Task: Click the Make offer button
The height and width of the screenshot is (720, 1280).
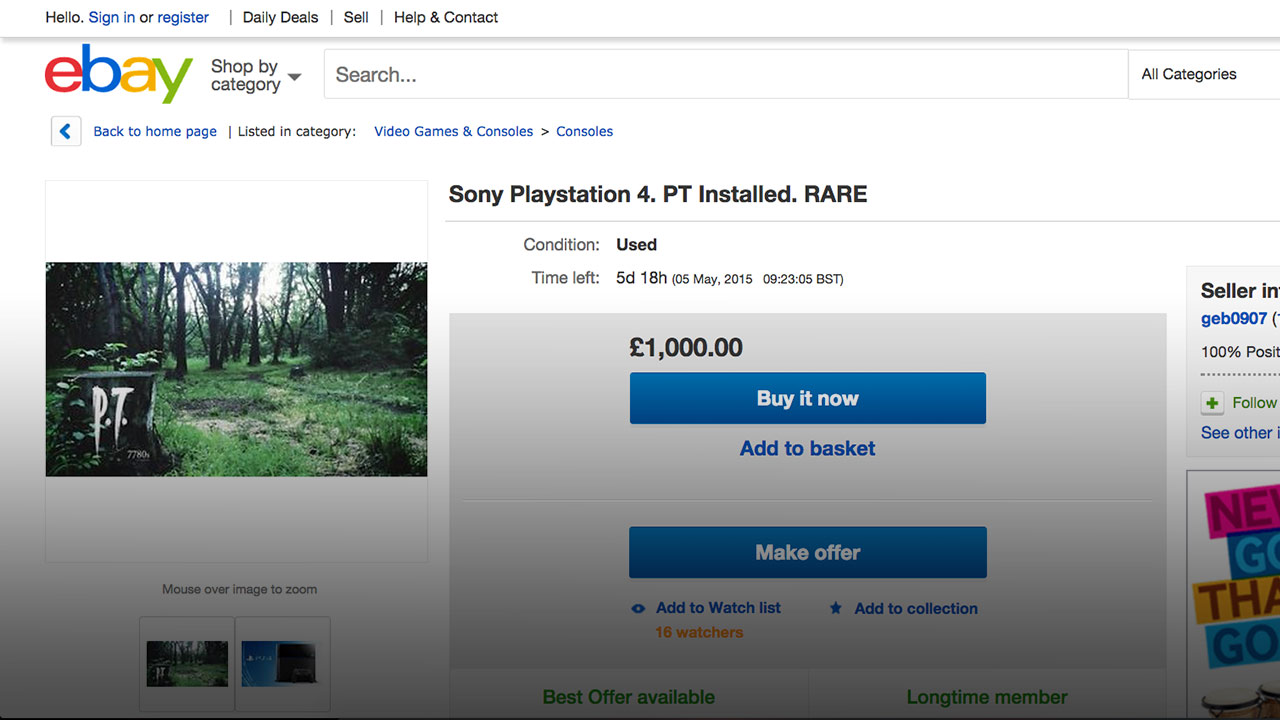Action: pyautogui.click(x=808, y=552)
